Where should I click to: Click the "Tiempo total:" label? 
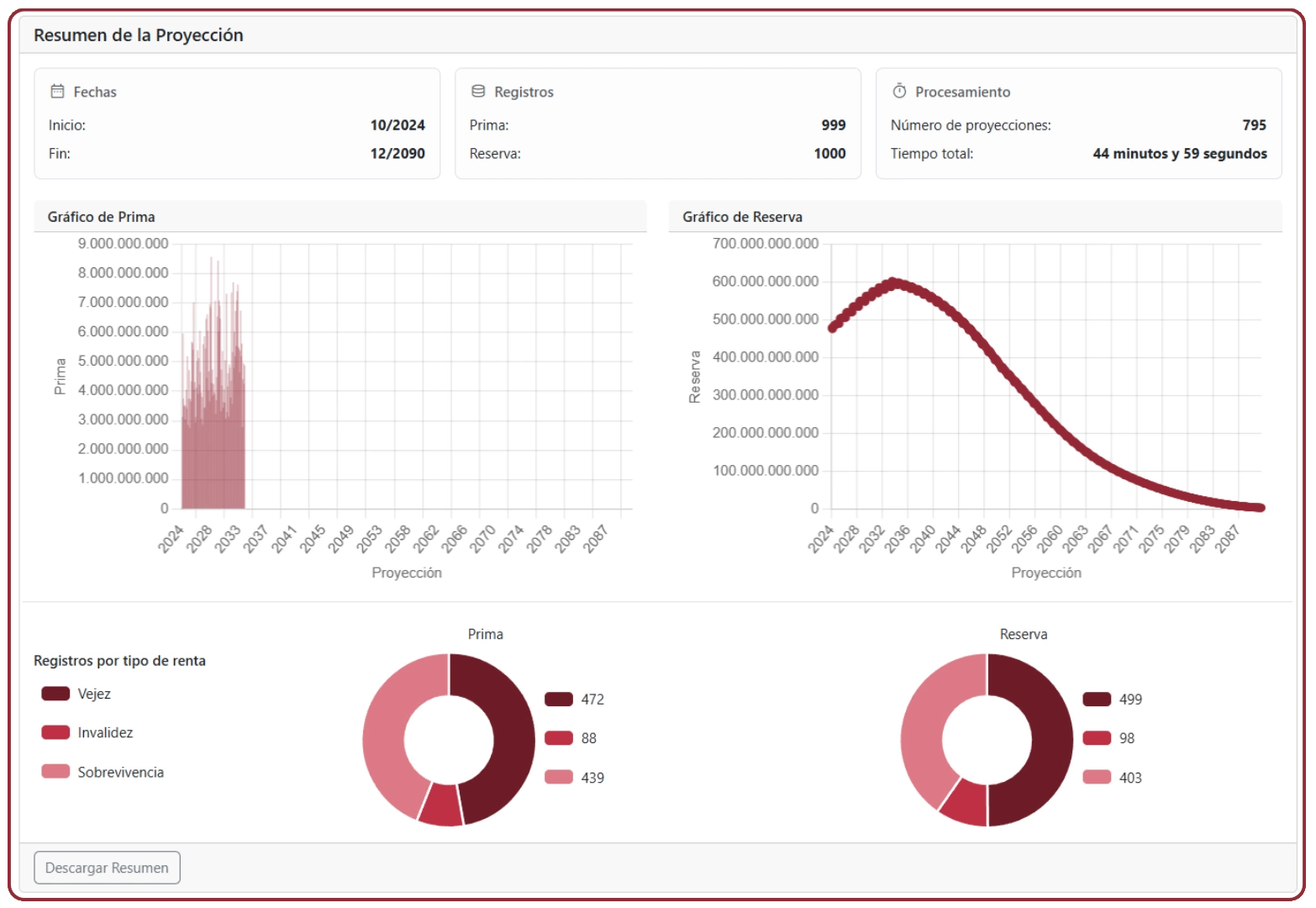[932, 154]
